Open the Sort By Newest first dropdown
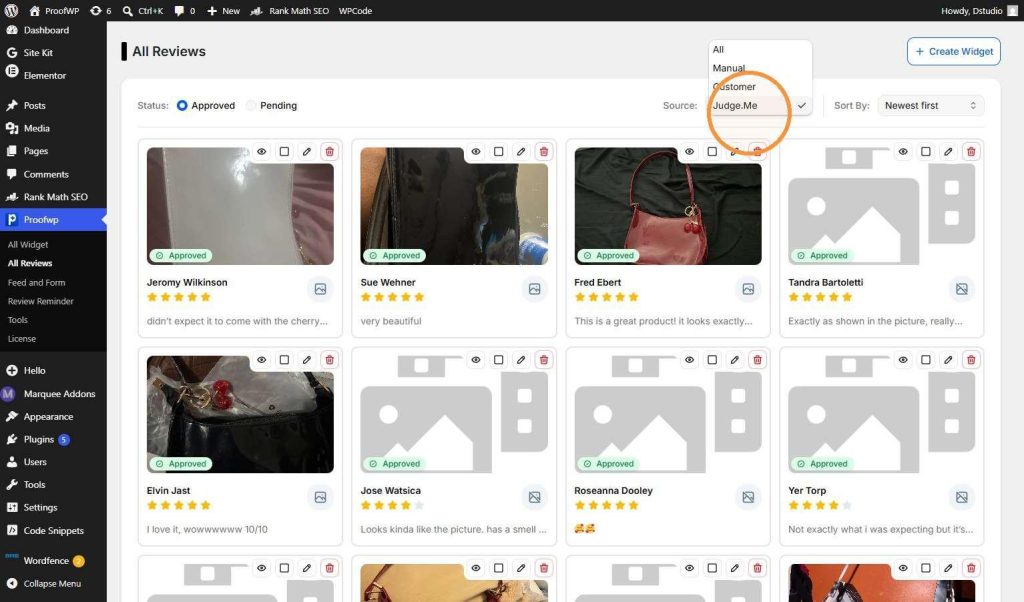Viewport: 1024px width, 602px height. tap(931, 105)
